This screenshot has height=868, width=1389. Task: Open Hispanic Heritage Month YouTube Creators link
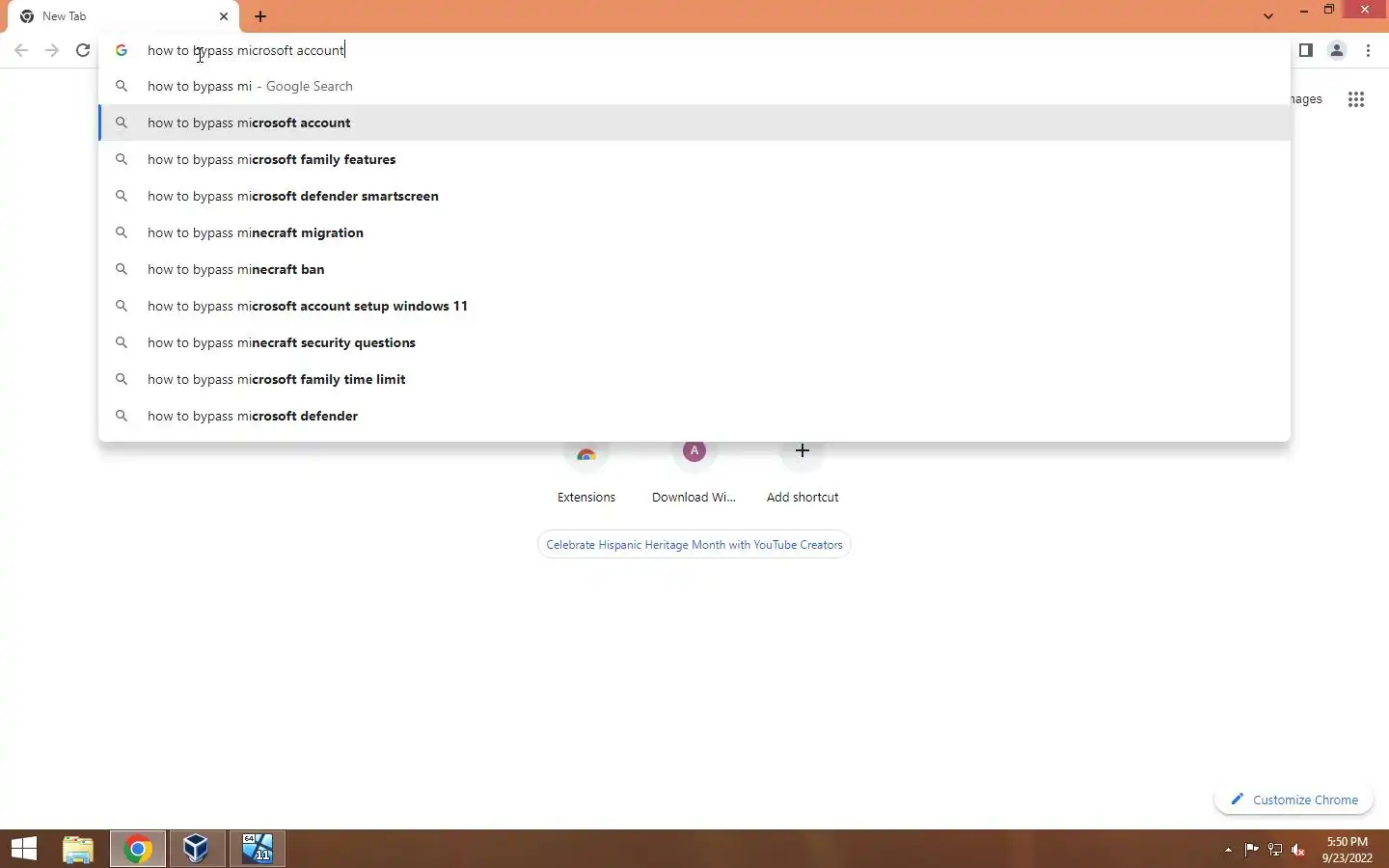[x=694, y=545]
